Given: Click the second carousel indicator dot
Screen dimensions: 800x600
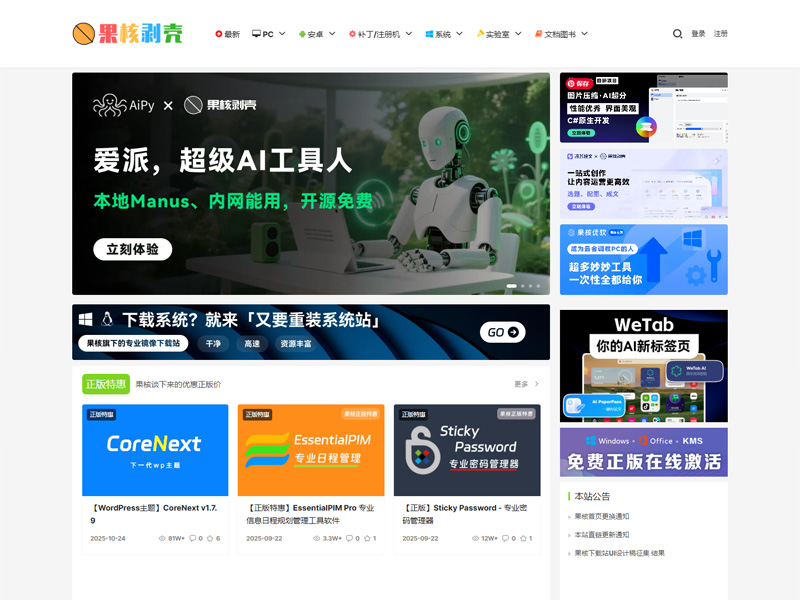Looking at the screenshot, I should click(523, 286).
